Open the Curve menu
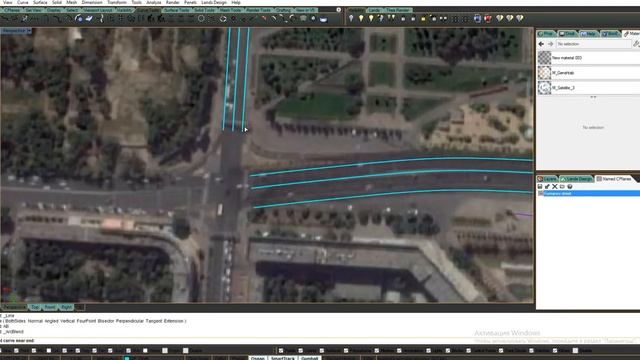The width and height of the screenshot is (640, 360). coord(22,2)
